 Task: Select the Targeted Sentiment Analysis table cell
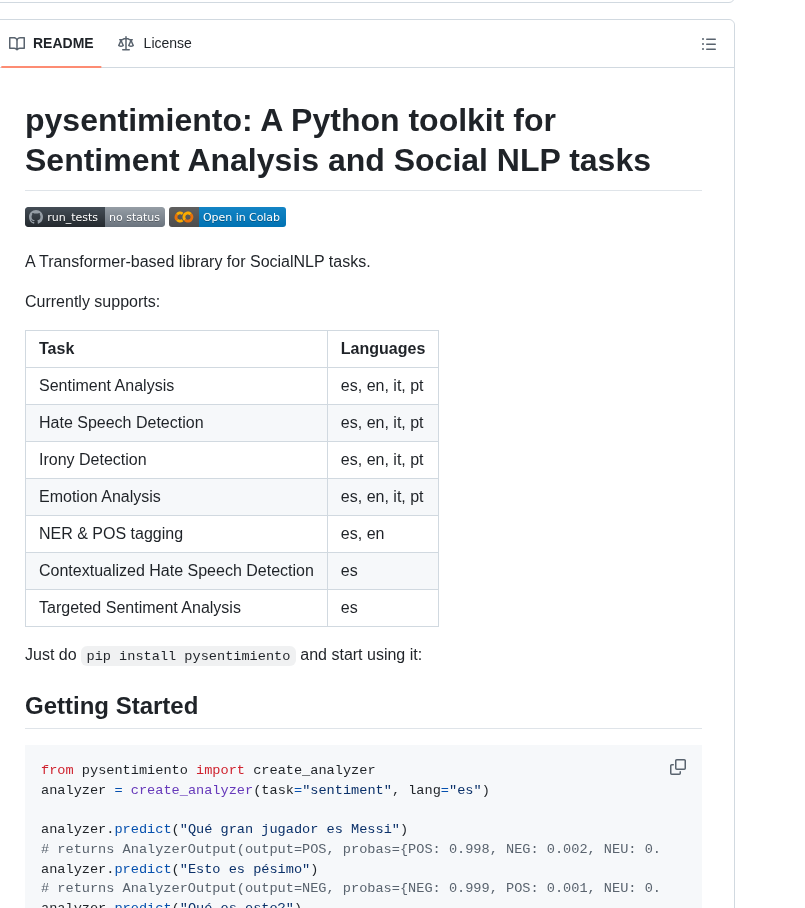[140, 608]
